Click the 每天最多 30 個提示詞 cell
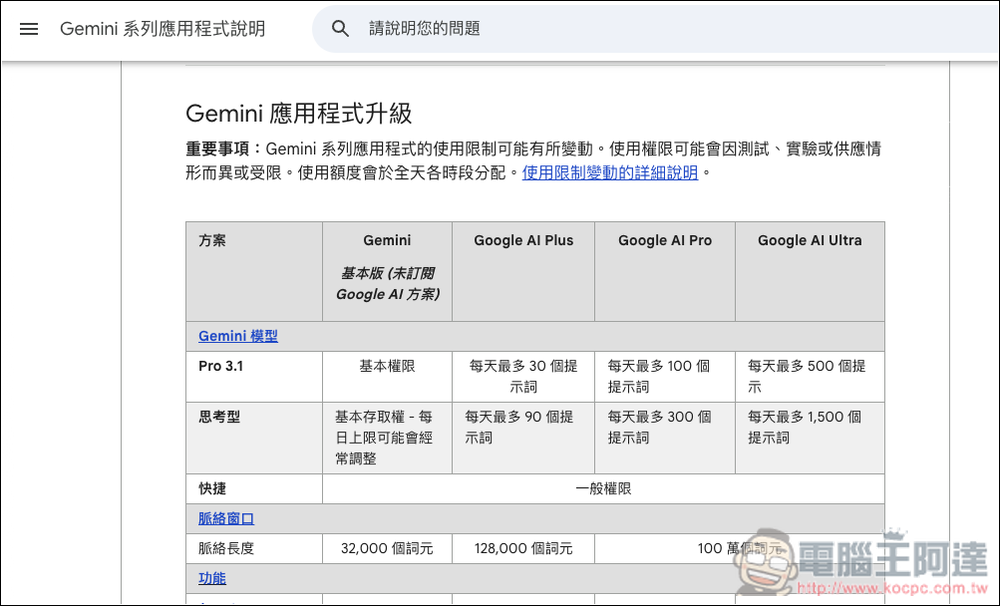 tap(524, 376)
